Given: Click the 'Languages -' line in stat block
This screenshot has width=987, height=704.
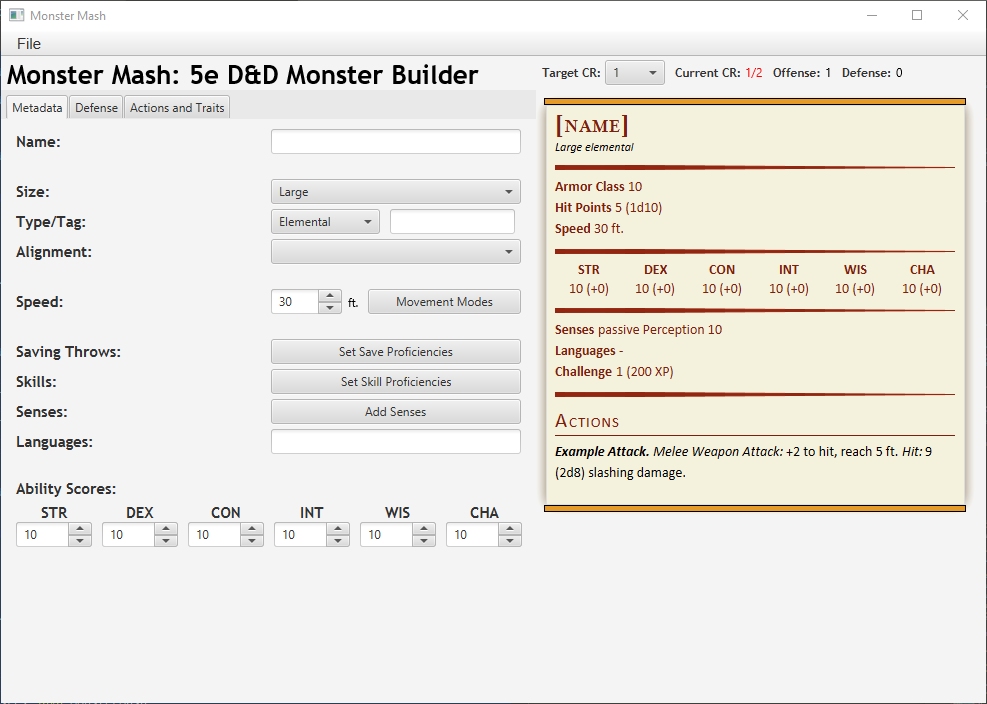Looking at the screenshot, I should click(x=589, y=351).
